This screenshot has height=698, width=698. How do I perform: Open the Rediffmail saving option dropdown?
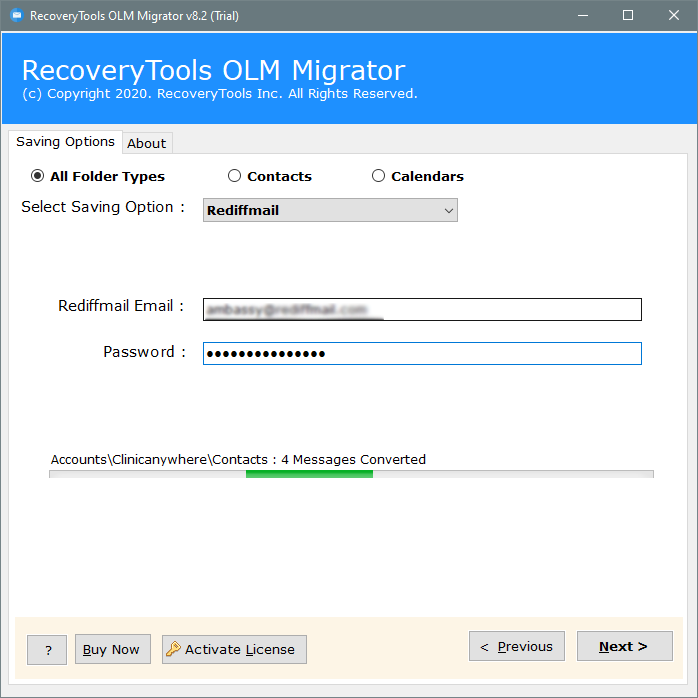pyautogui.click(x=330, y=210)
